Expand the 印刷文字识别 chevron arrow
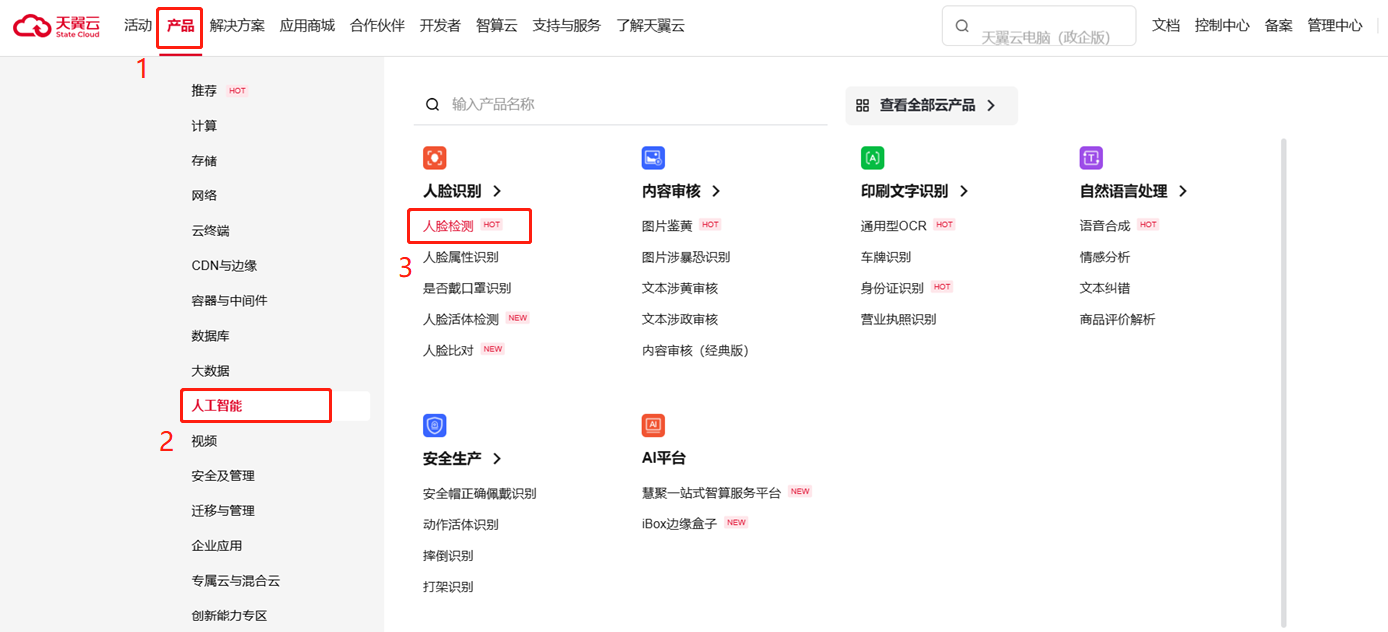1388x632 pixels. coord(964,191)
